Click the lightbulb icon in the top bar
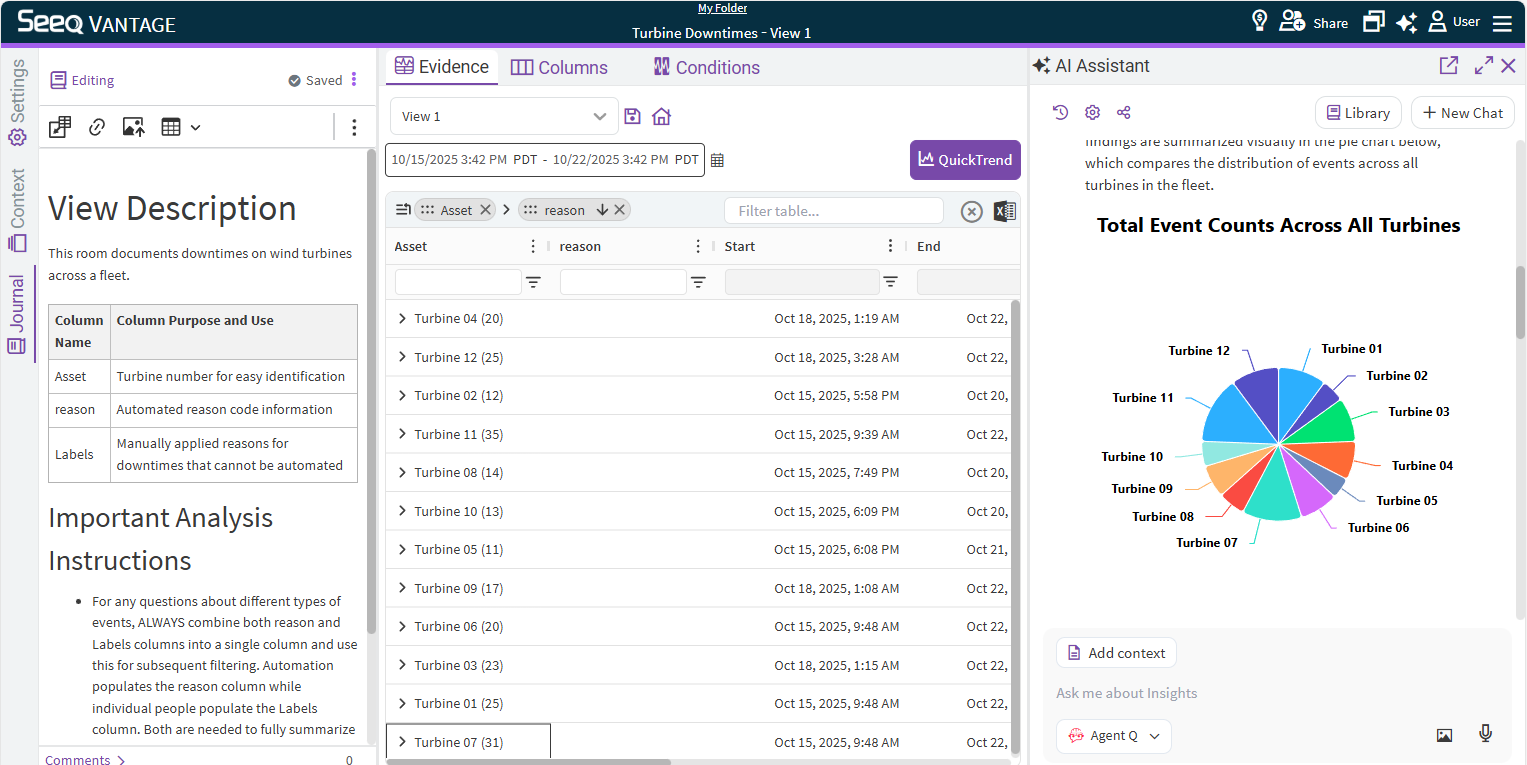Screen dimensions: 1527x765 tap(1260, 21)
